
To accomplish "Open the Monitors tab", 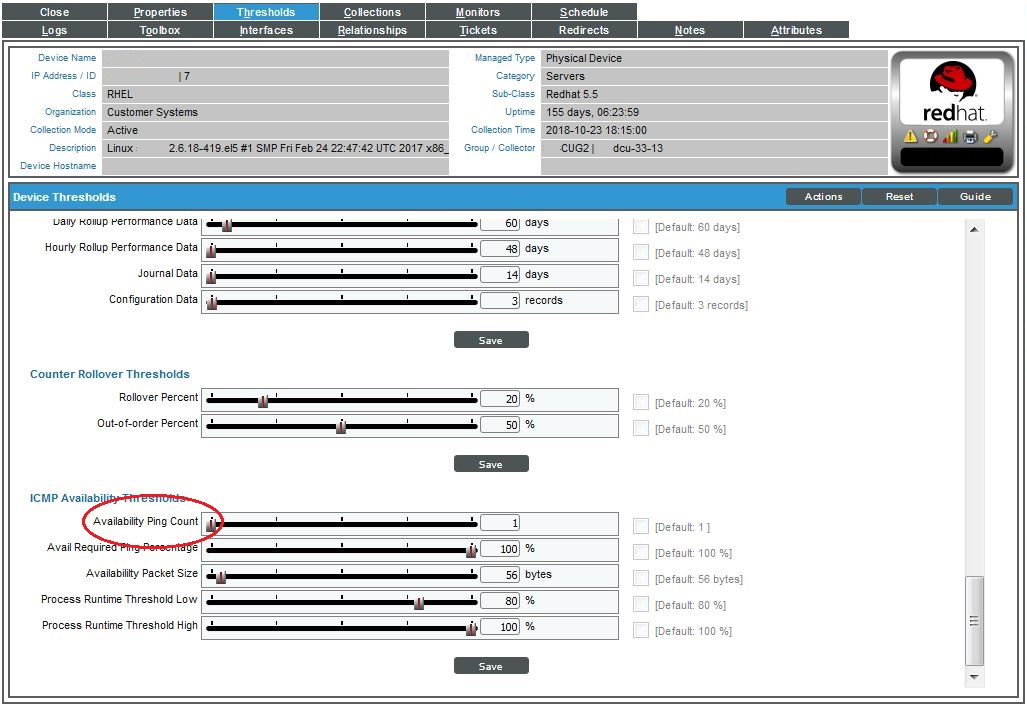I will (x=478, y=11).
